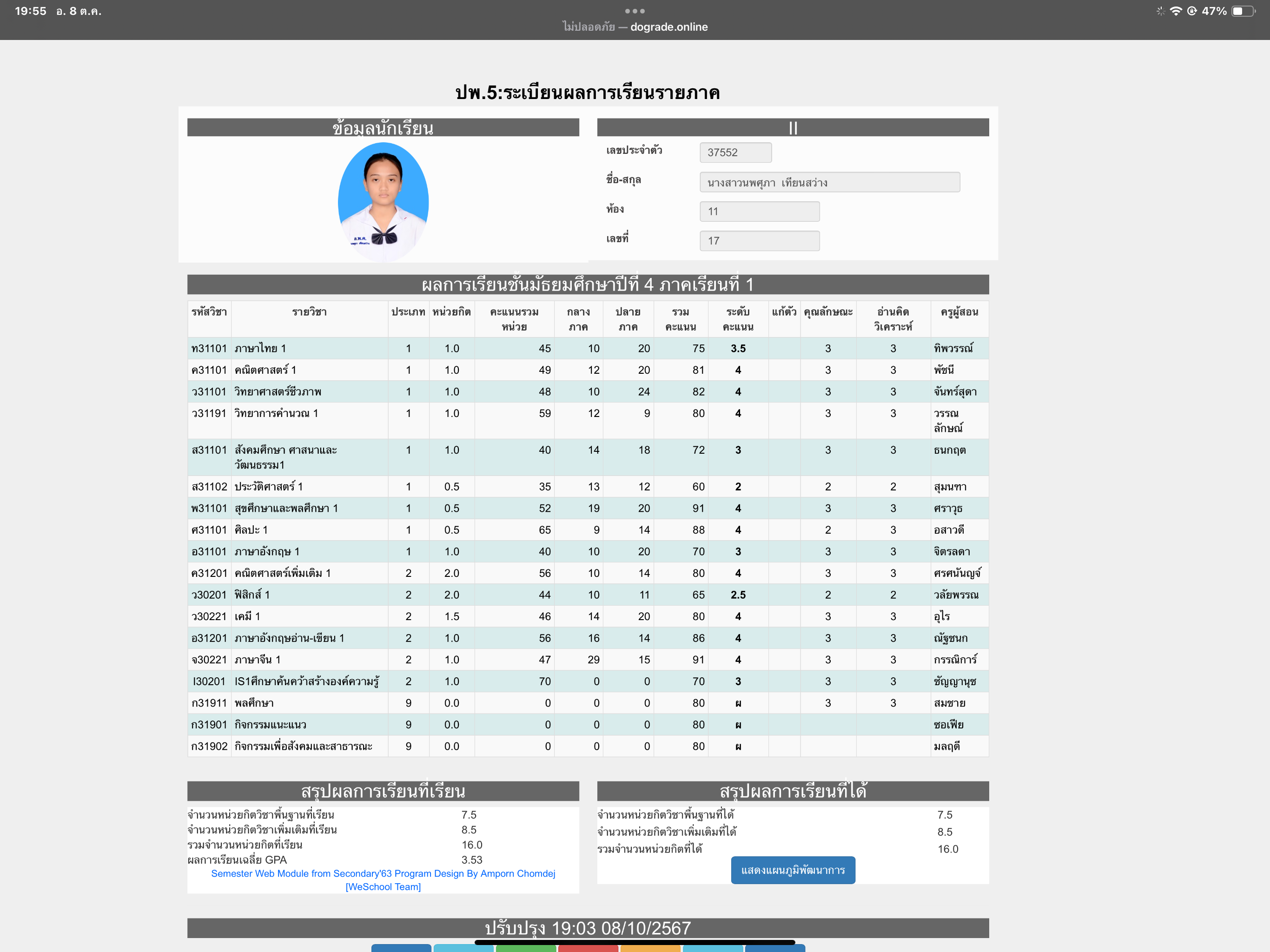Click the student portrait photo
The height and width of the screenshot is (952, 1270).
pyautogui.click(x=383, y=202)
